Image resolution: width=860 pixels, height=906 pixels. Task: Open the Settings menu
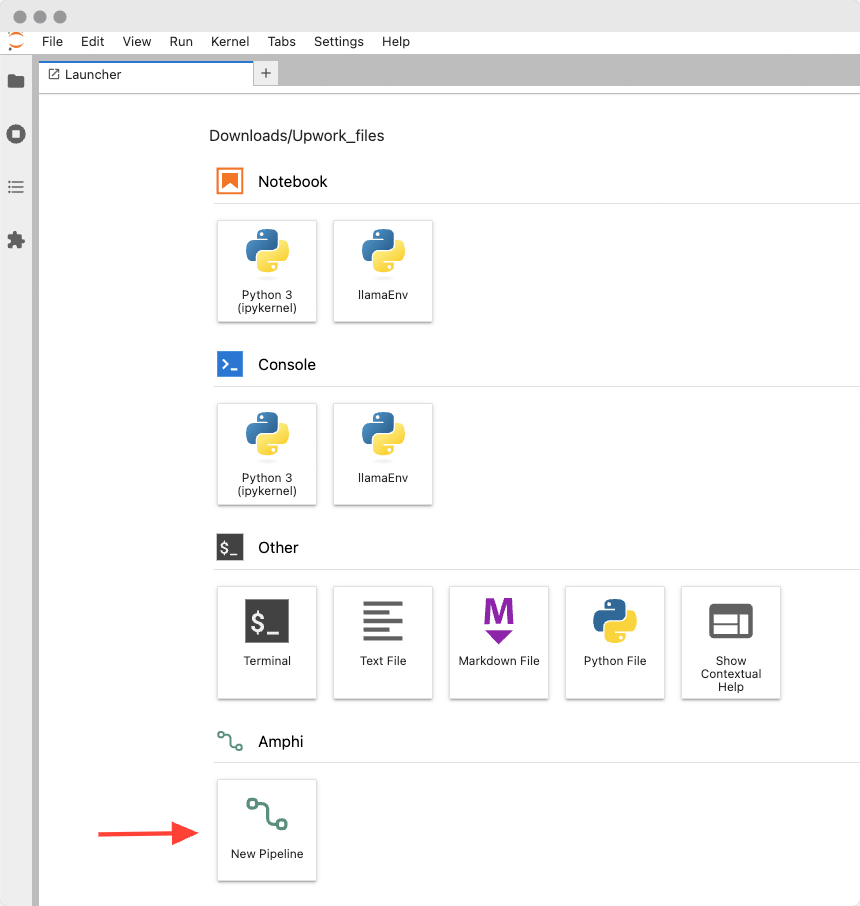point(338,42)
